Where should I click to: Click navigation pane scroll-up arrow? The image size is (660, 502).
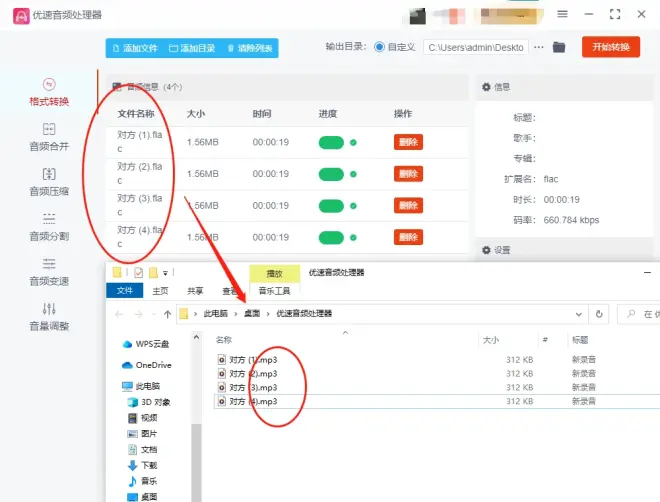(x=196, y=337)
